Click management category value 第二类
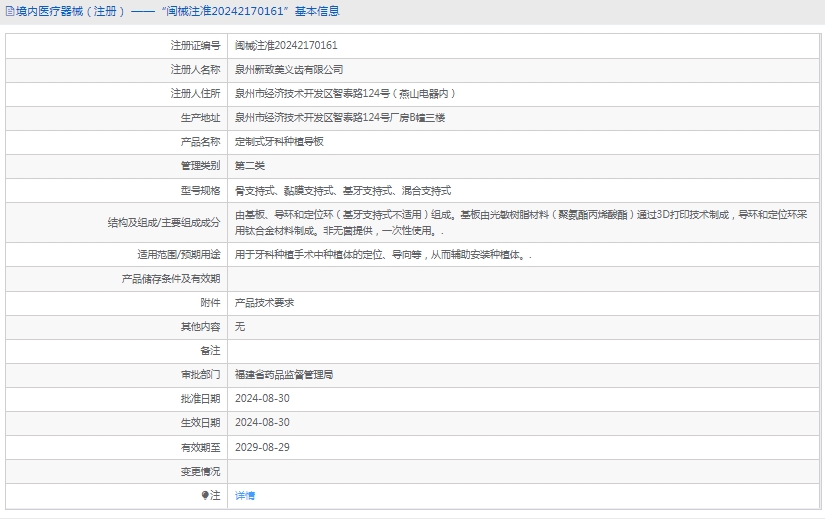The image size is (825, 519). tap(250, 166)
